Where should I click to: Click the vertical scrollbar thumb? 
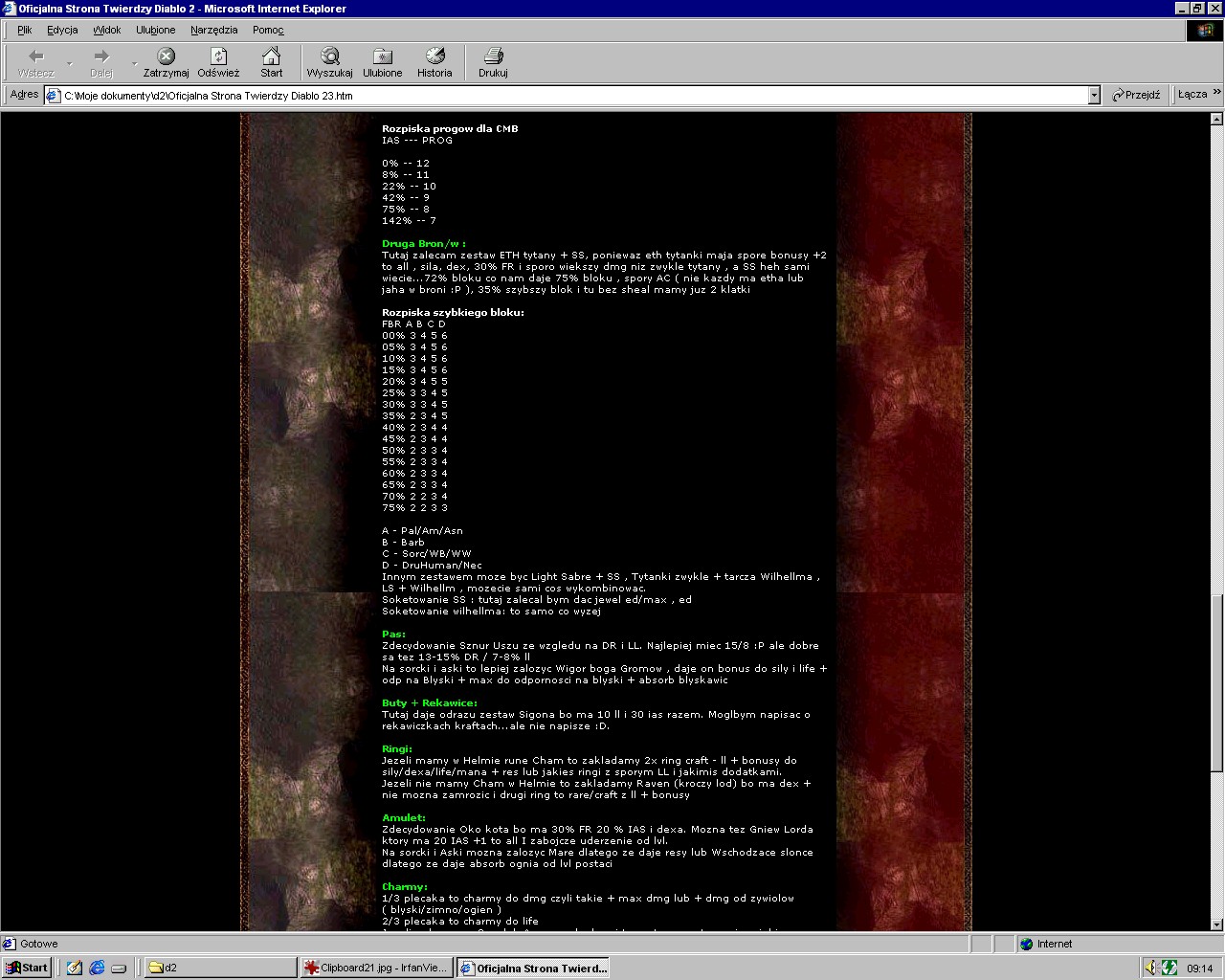(1216, 682)
